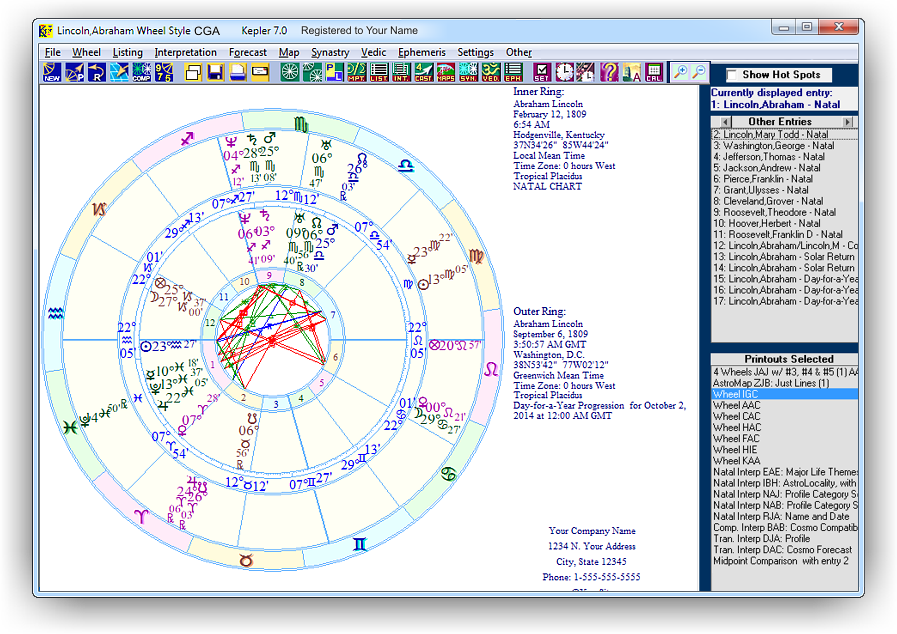The width and height of the screenshot is (897, 634).
Task: Select Wheel HAC in Printouts Selected
Action: pos(737,428)
